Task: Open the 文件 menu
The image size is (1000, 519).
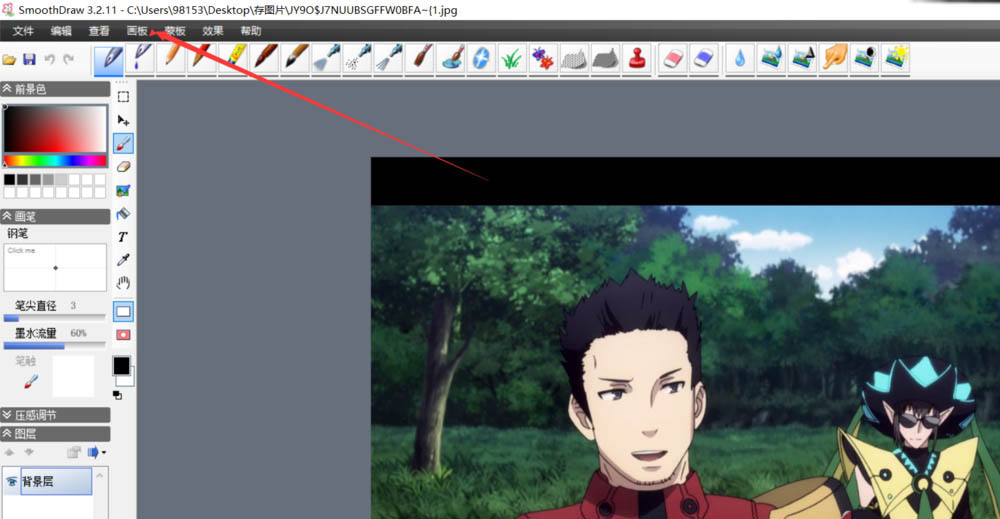Action: tap(23, 31)
